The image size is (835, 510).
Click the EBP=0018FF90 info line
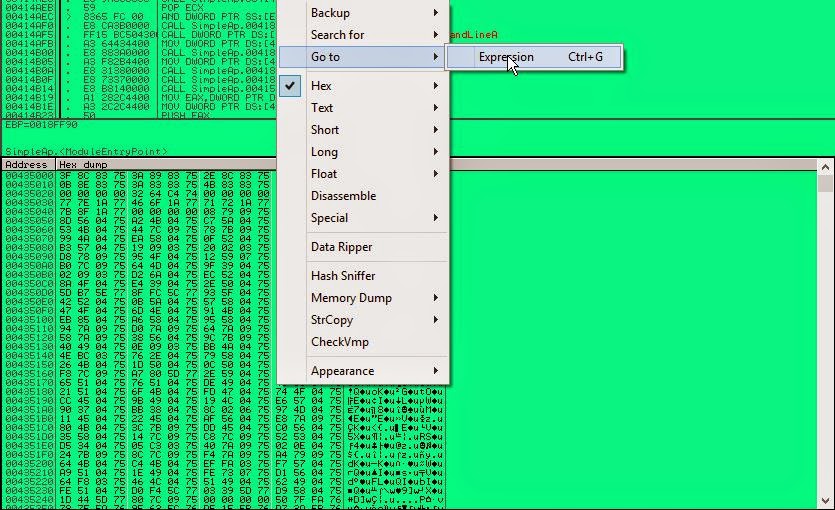pyautogui.click(x=41, y=125)
